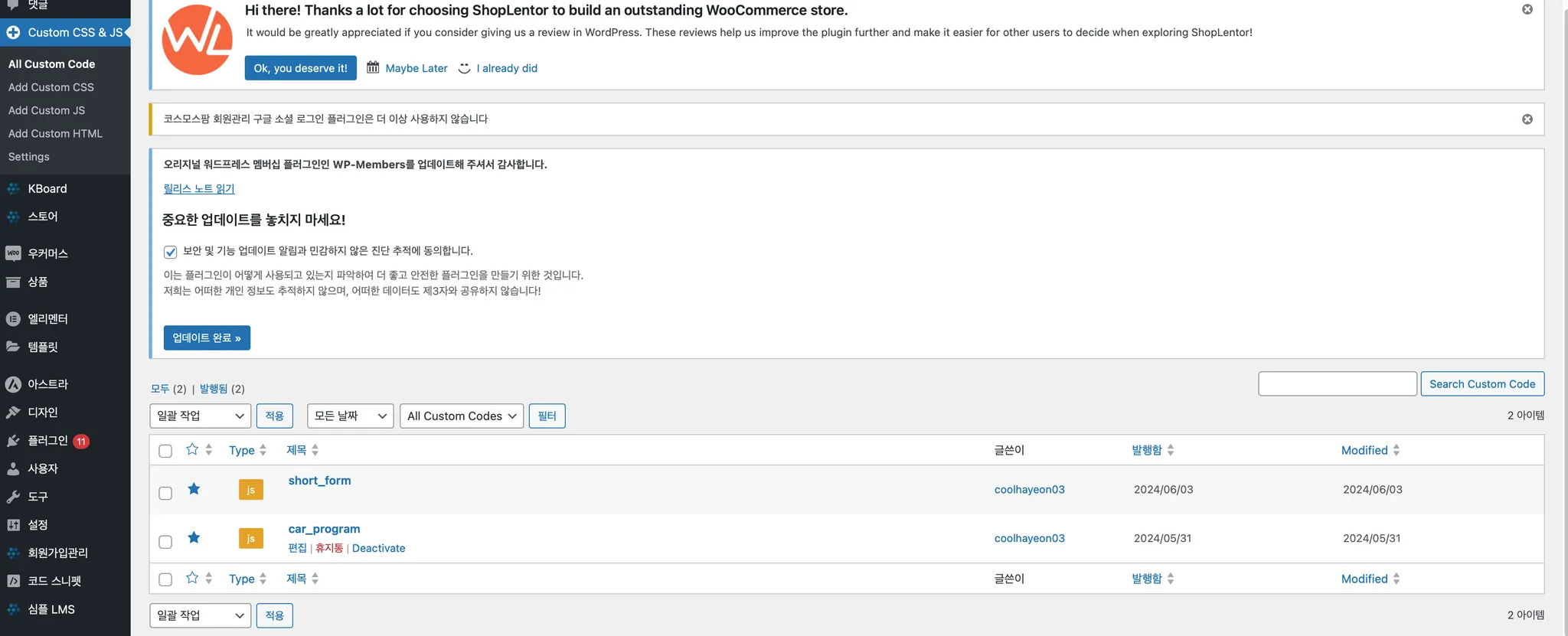This screenshot has height=636, width=1568.
Task: Select the short_form row checkbox
Action: coord(165,493)
